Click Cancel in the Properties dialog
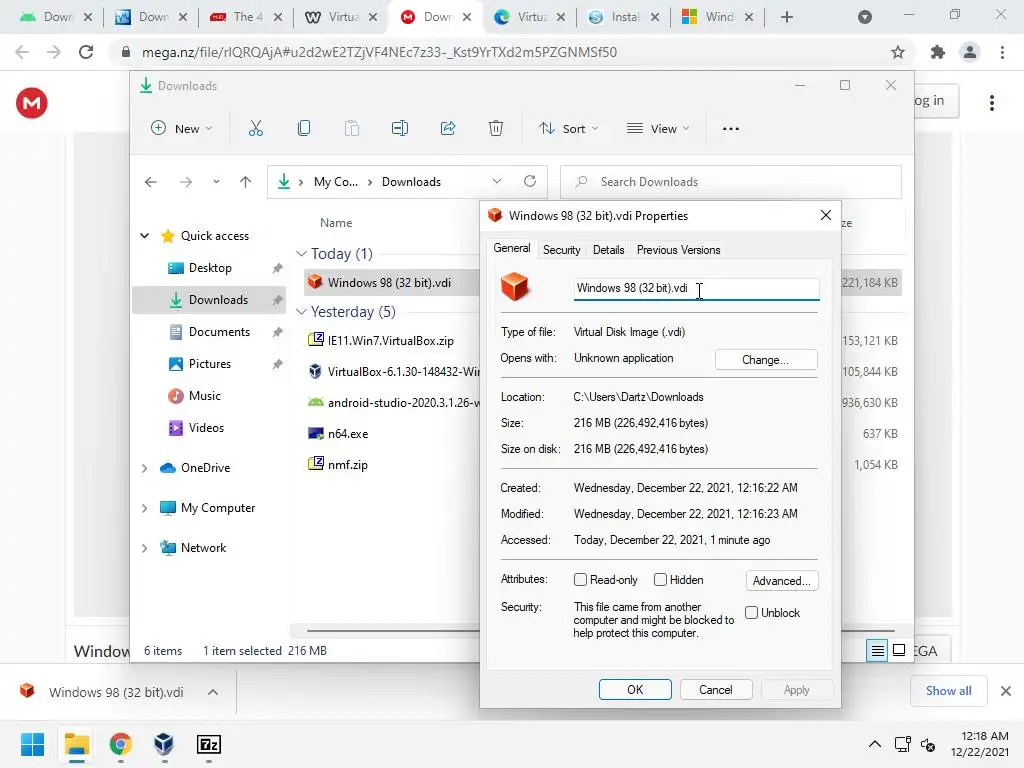The height and width of the screenshot is (768, 1024). (716, 690)
